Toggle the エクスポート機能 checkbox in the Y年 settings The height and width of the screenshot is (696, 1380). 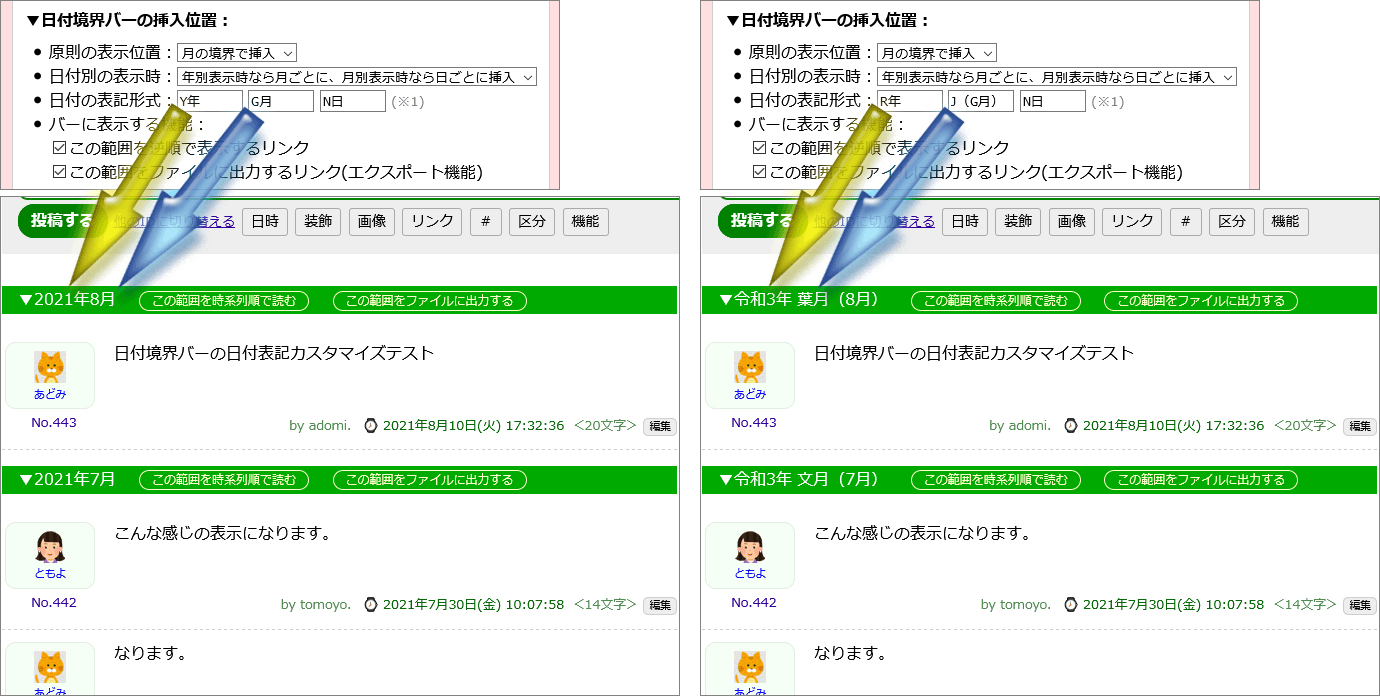59,172
